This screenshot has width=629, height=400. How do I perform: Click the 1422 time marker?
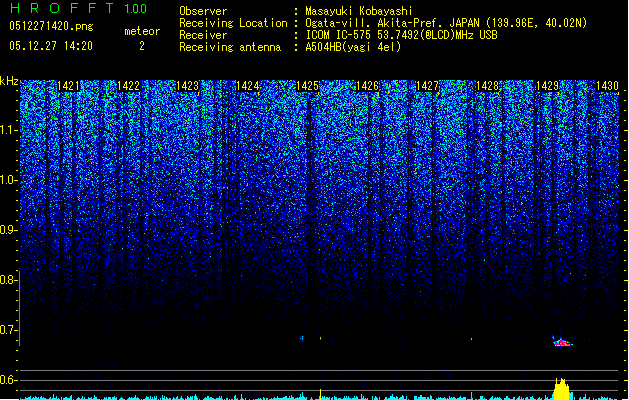[128, 86]
